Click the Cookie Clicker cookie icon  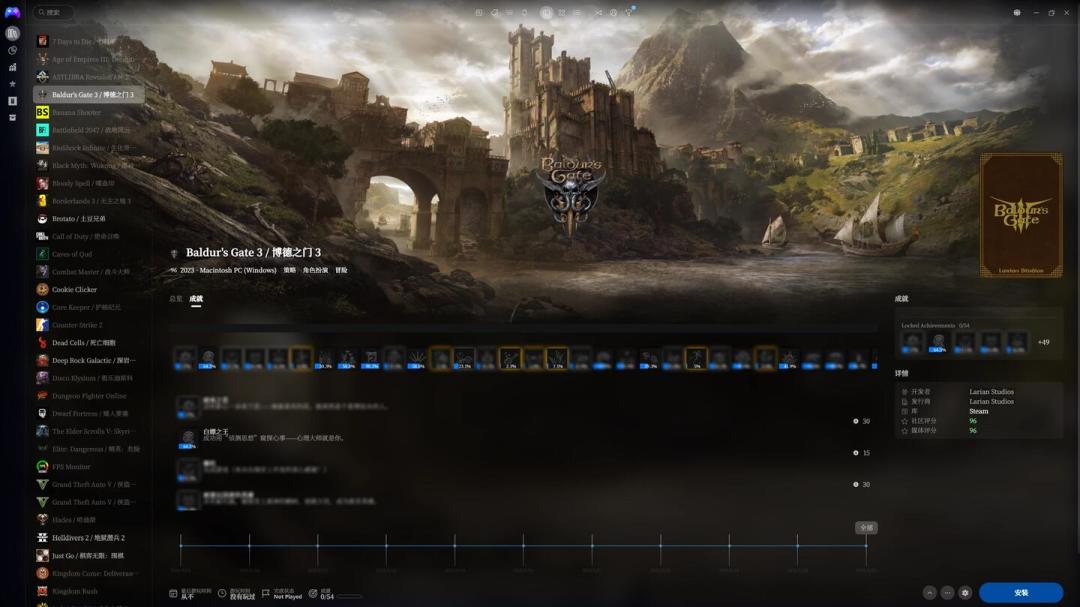(x=42, y=289)
